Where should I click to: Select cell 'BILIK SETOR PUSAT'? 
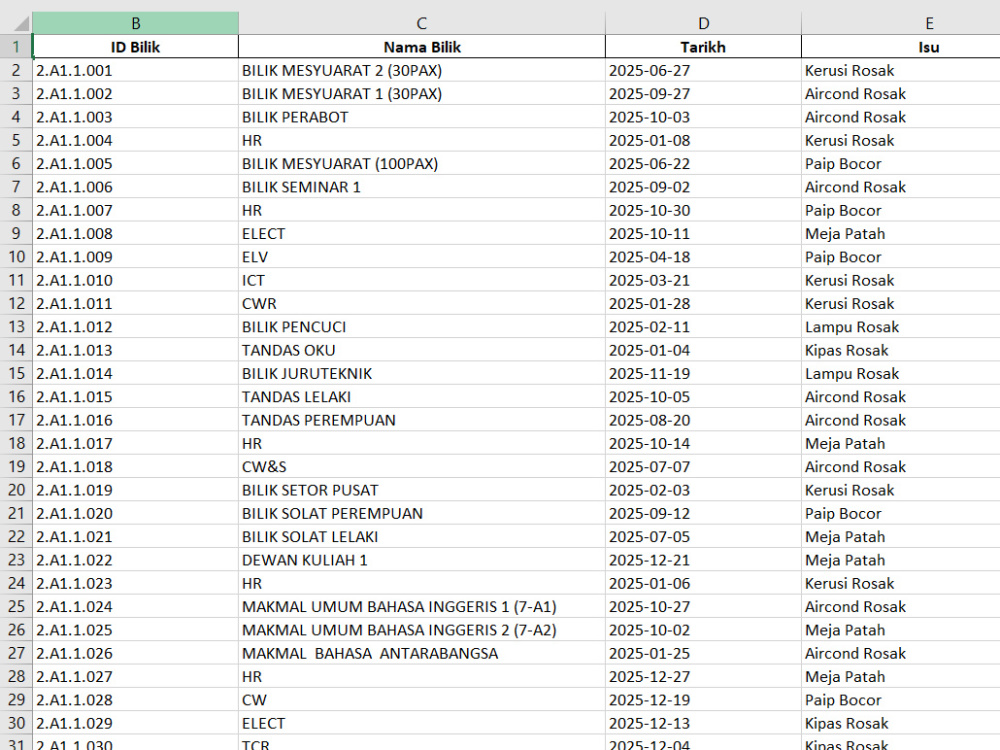click(x=422, y=490)
